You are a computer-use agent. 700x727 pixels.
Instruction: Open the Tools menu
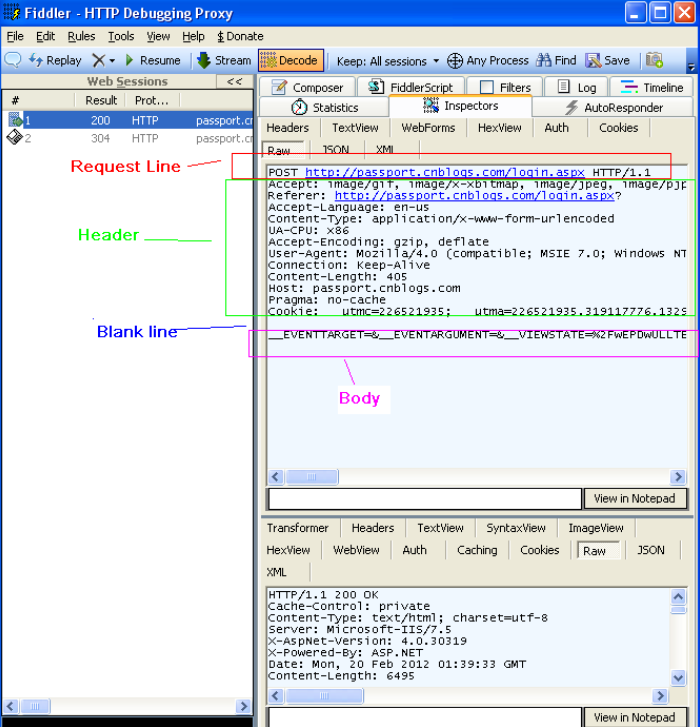tap(121, 36)
